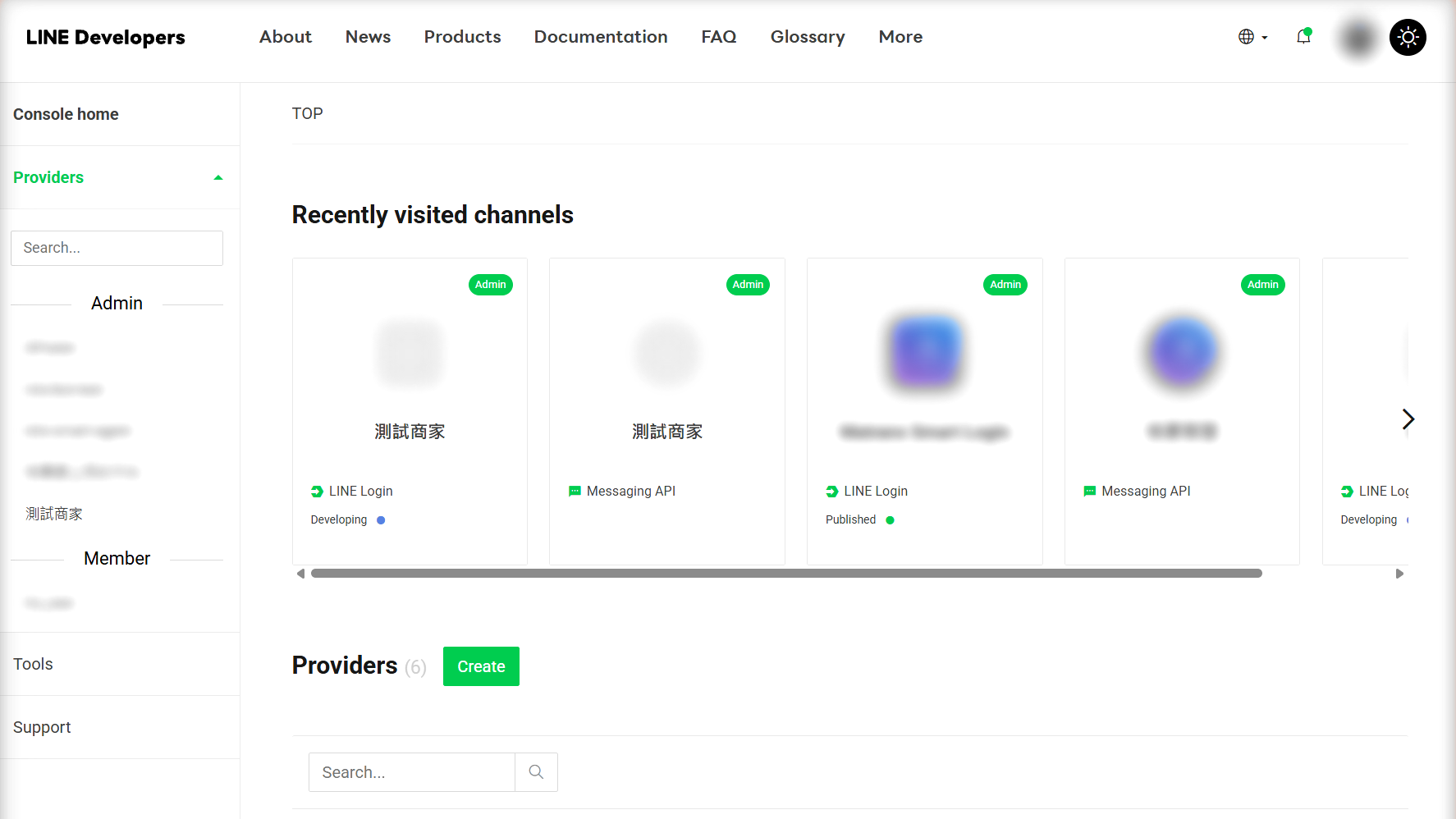Focus the Providers search field

412,772
